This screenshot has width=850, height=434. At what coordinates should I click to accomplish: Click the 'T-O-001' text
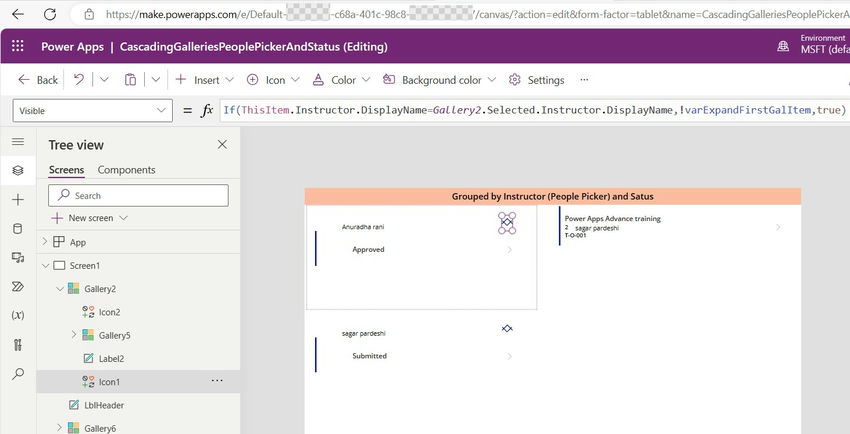575,236
